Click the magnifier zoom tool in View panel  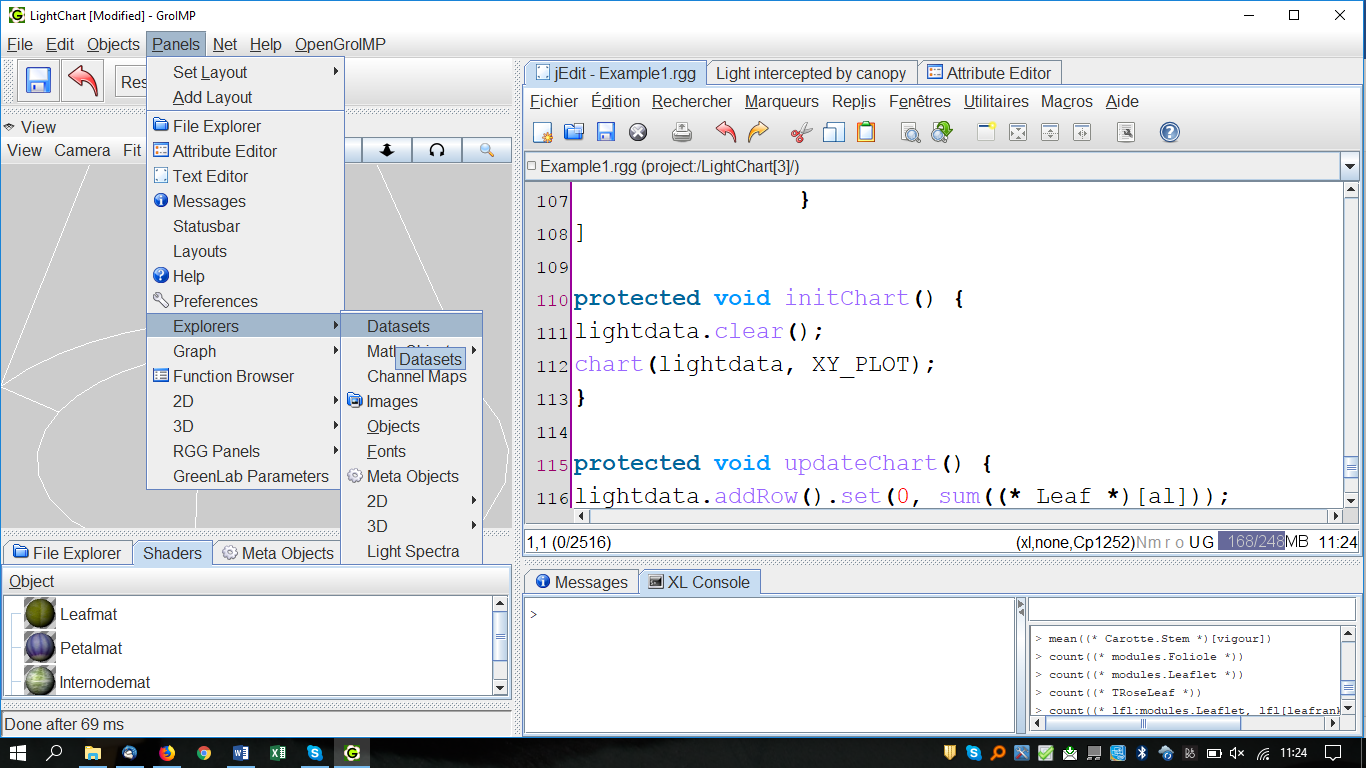point(487,150)
